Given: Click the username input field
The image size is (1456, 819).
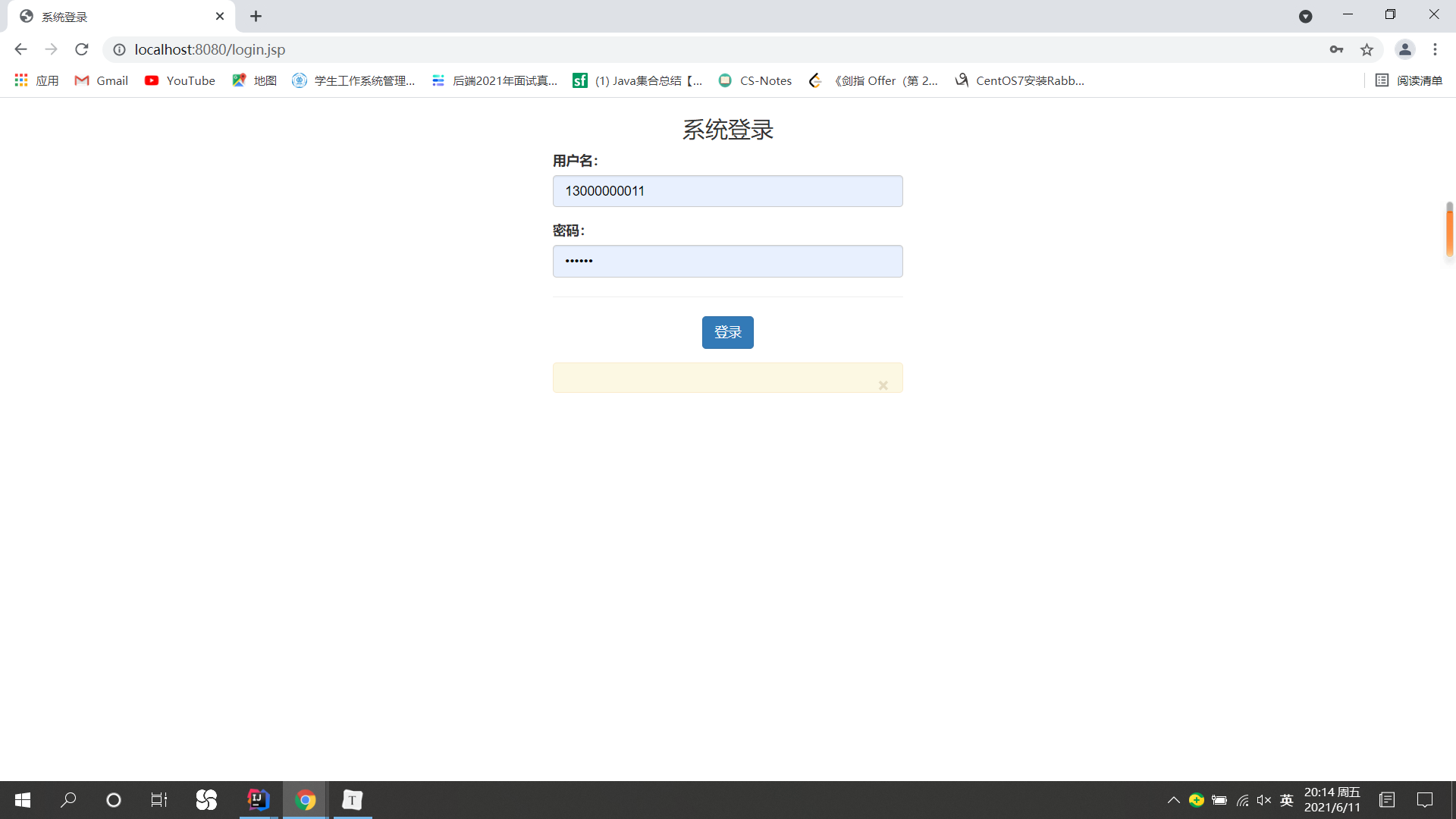Looking at the screenshot, I should pos(727,191).
